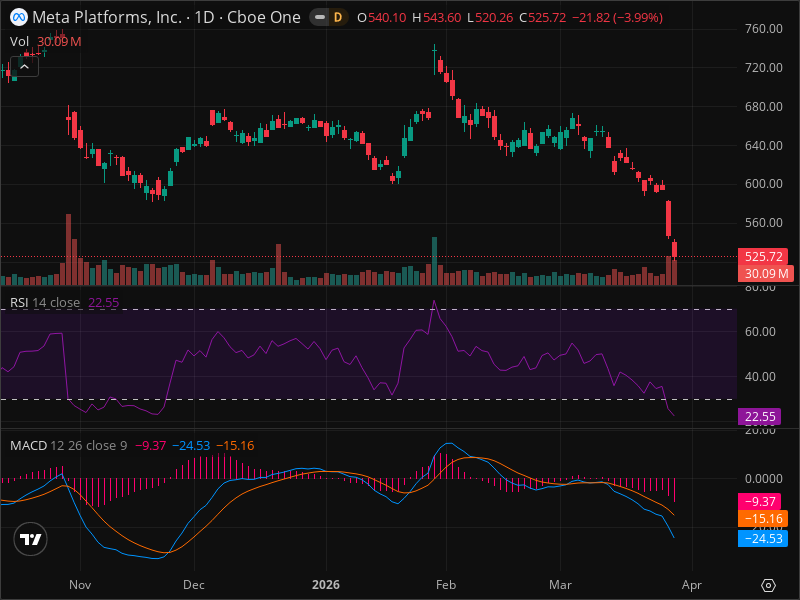The height and width of the screenshot is (600, 800).
Task: Click the Meta Platforms logo icon
Action: click(19, 17)
